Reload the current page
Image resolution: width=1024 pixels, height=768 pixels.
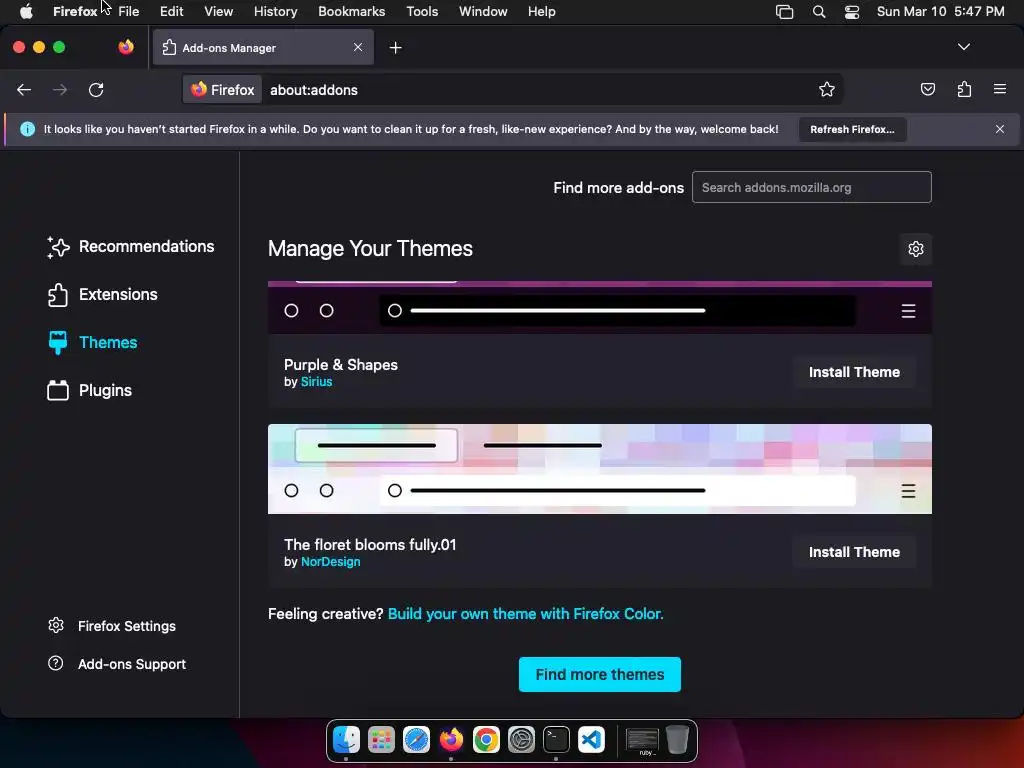[96, 90]
